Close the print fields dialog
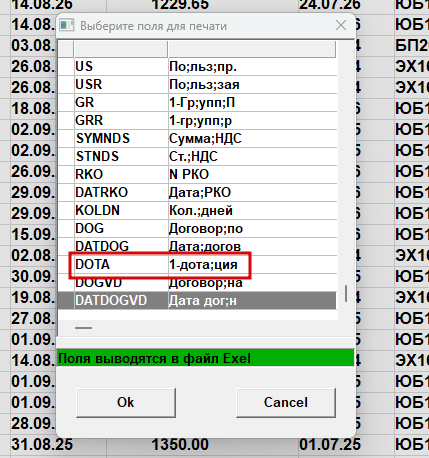 (x=341, y=25)
